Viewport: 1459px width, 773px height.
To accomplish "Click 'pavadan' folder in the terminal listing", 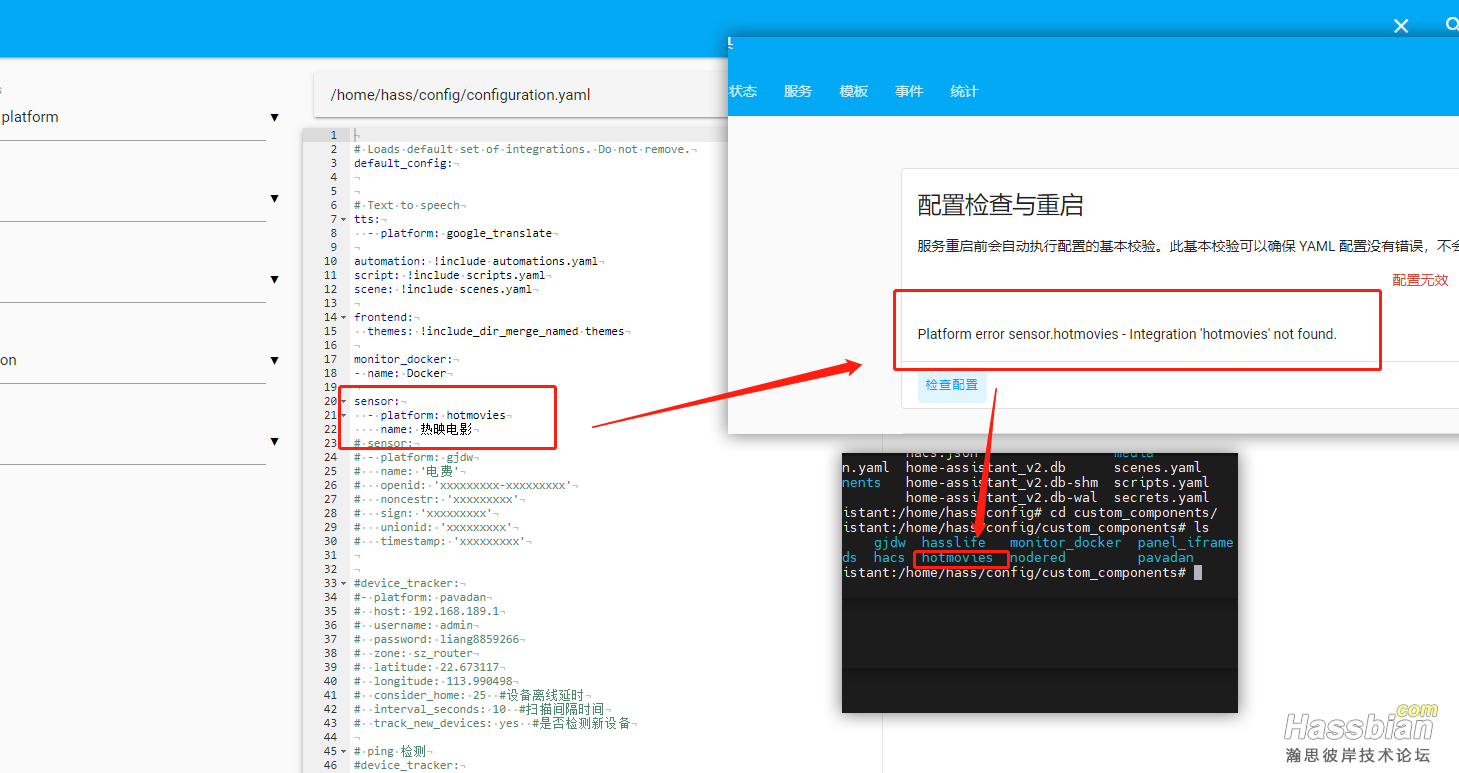I will pos(1166,557).
